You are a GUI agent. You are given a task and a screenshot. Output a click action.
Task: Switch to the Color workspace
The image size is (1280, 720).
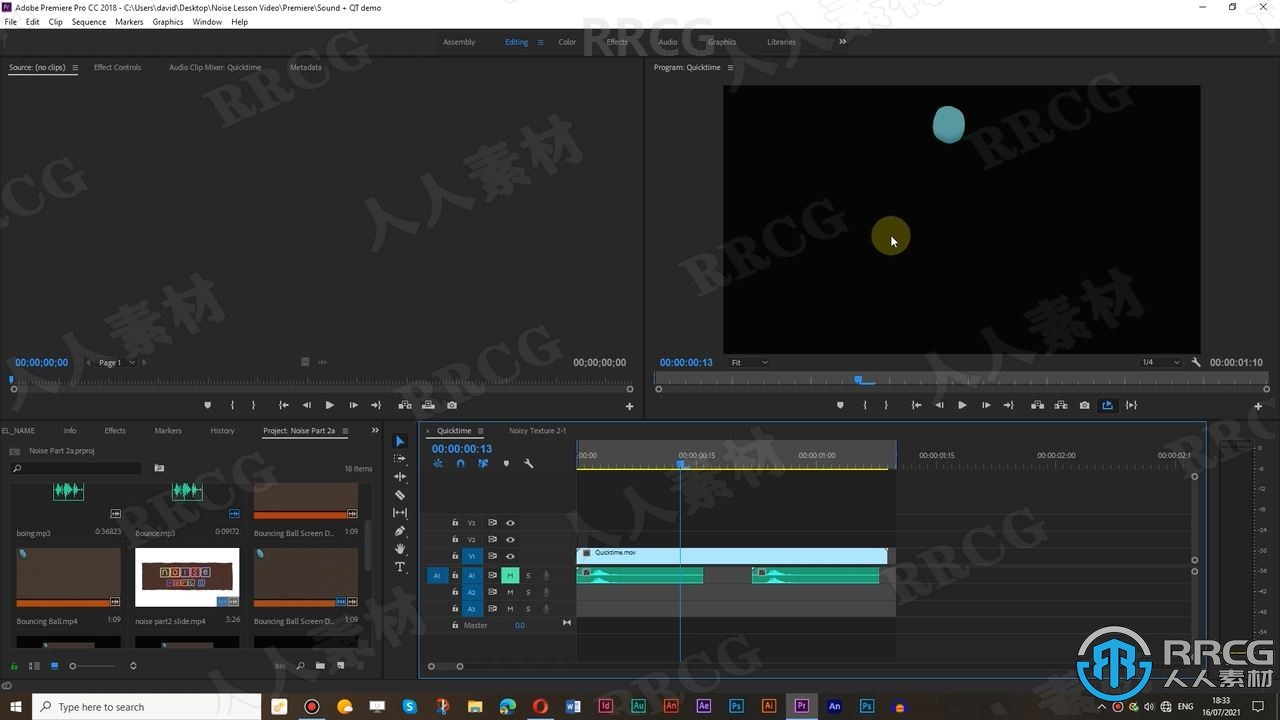[x=567, y=42]
